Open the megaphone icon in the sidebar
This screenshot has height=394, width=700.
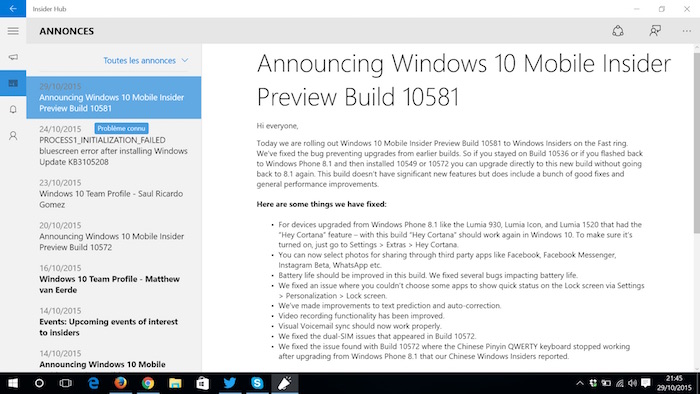click(13, 57)
